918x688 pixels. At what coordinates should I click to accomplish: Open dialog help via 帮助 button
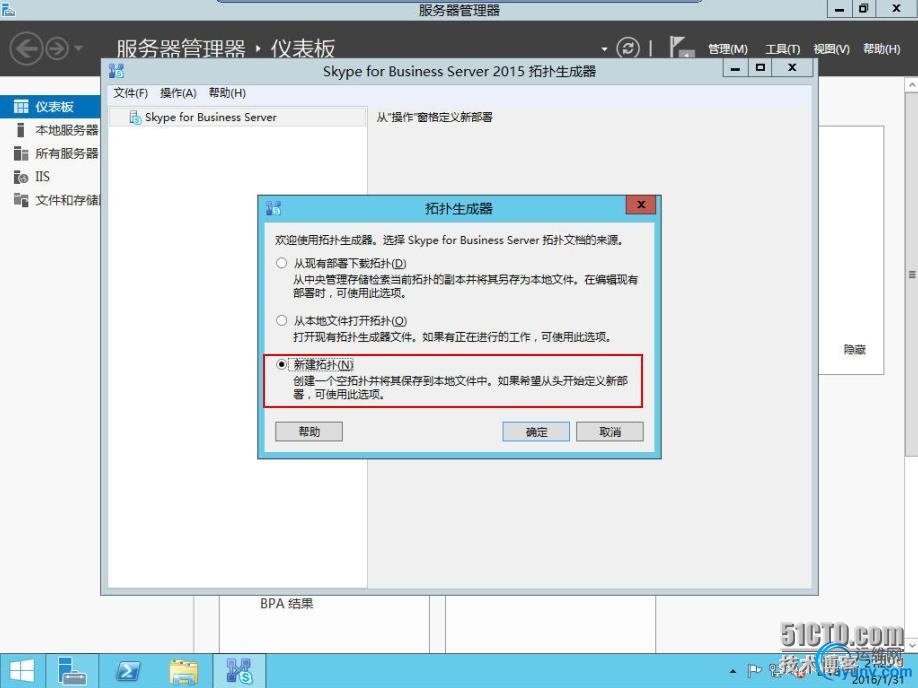pyautogui.click(x=309, y=432)
